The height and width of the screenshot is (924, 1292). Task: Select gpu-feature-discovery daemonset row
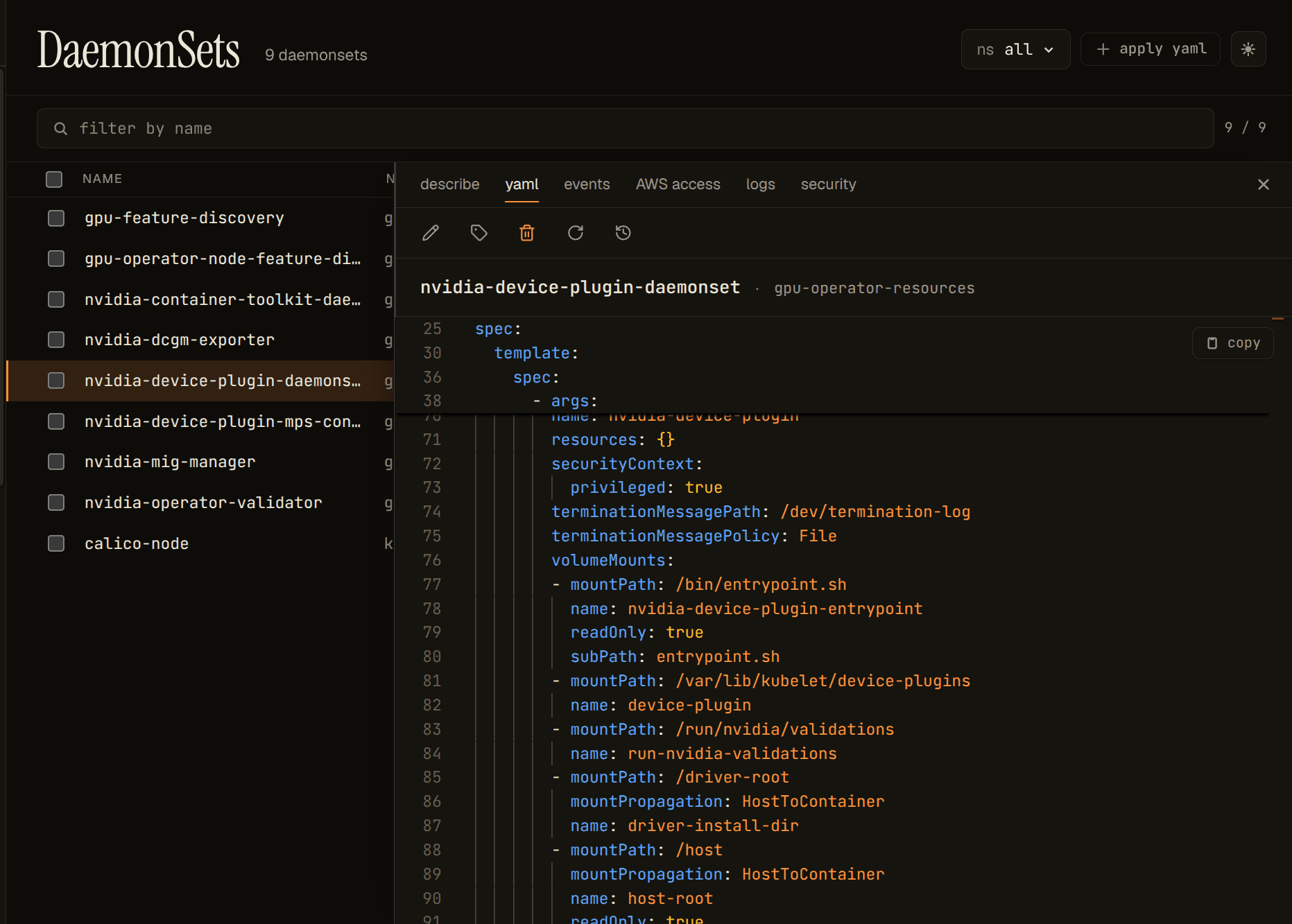pyautogui.click(x=200, y=218)
